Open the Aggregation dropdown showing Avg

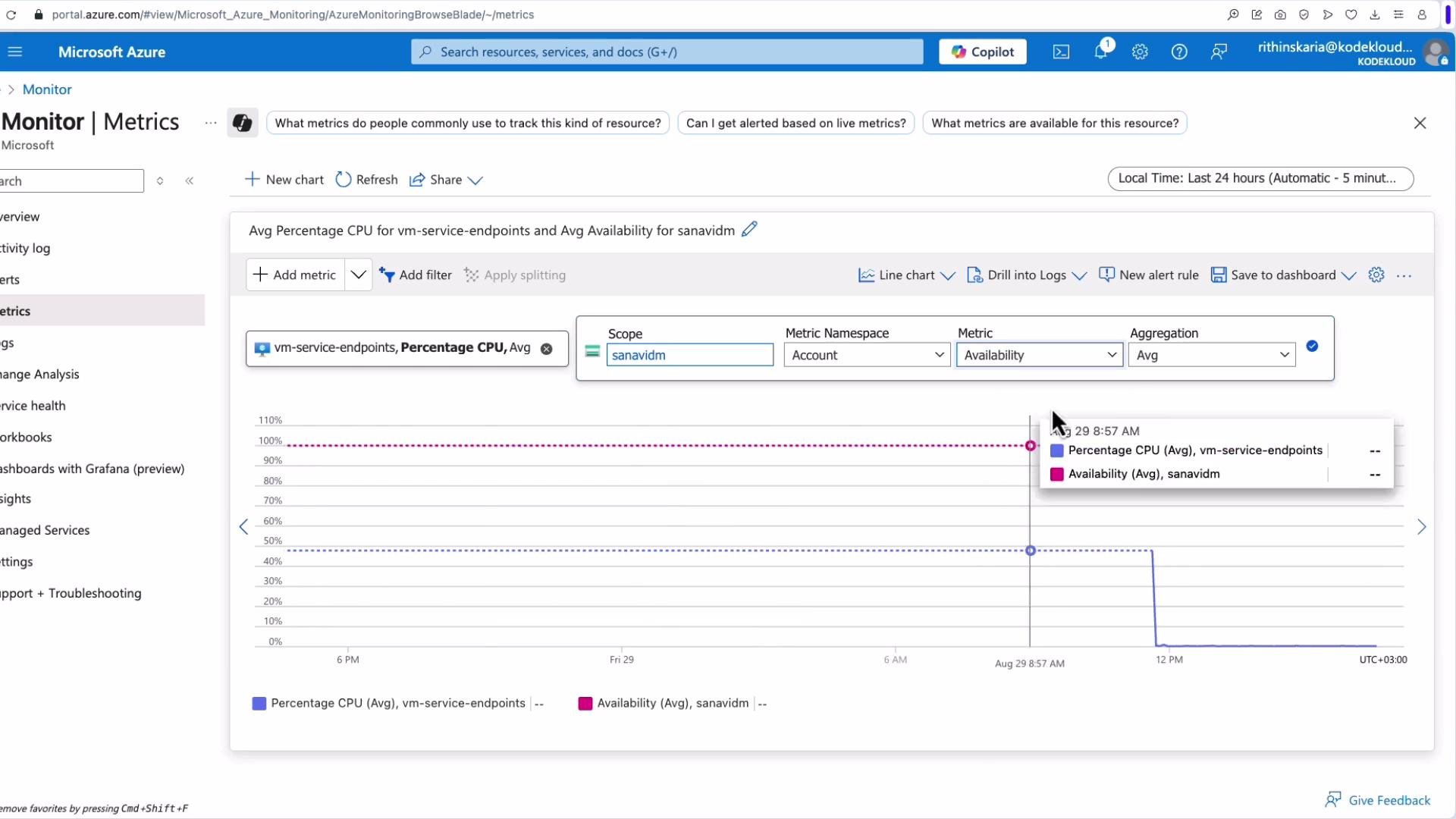(x=1211, y=355)
